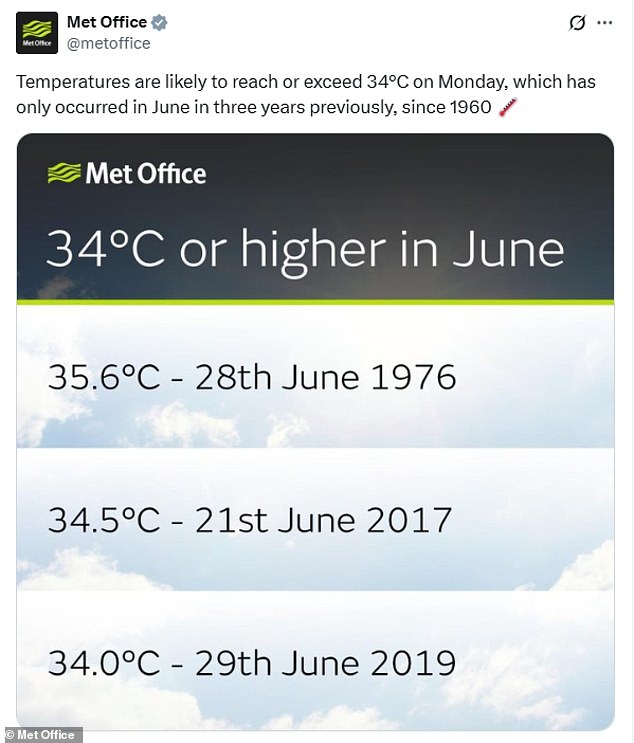The width and height of the screenshot is (634, 743).
Task: Click the dark header banner of the graphic
Action: click(315, 217)
